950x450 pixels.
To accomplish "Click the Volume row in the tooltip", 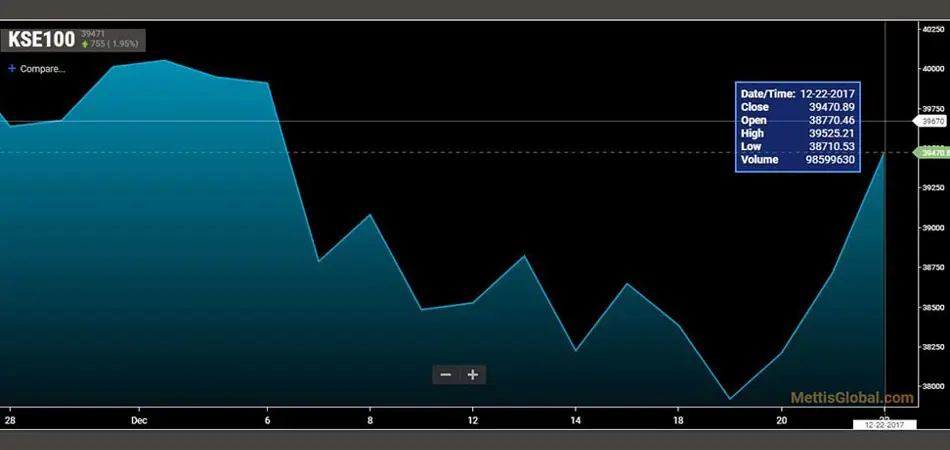I will [797, 160].
